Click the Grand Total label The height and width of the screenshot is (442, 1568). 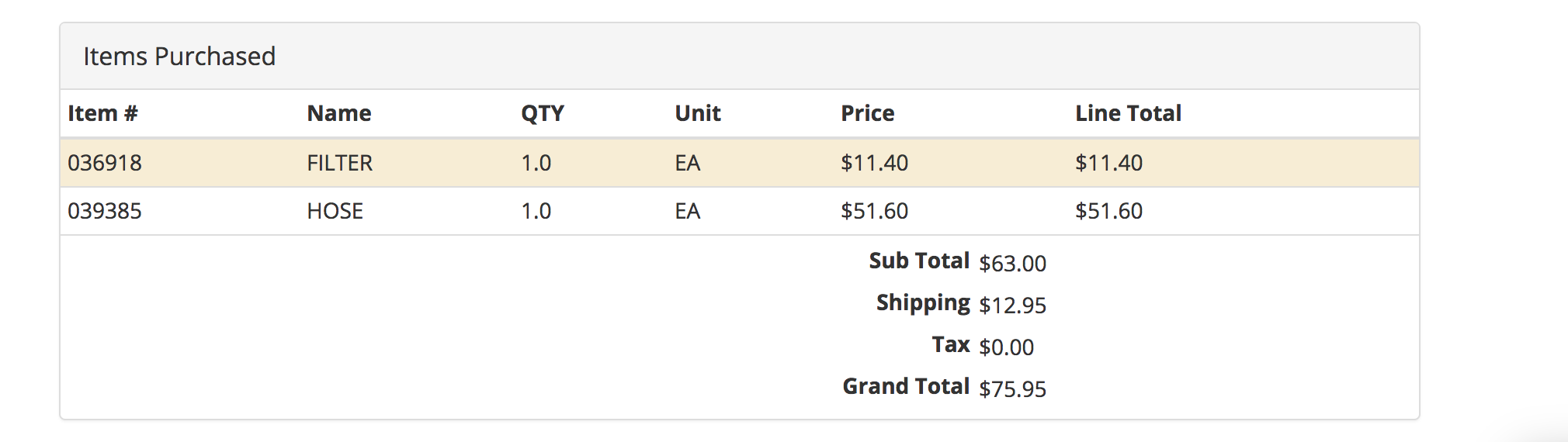906,386
